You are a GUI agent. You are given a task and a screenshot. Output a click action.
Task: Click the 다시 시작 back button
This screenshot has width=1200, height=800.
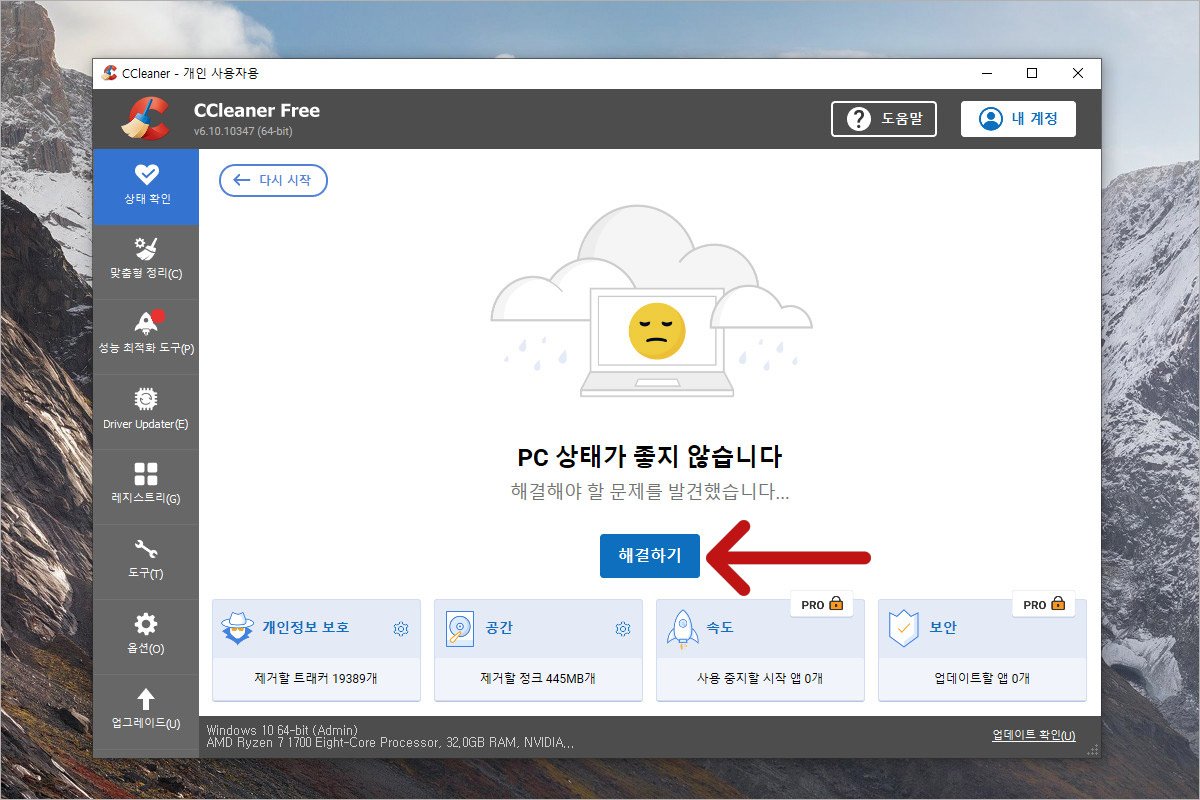coord(273,181)
